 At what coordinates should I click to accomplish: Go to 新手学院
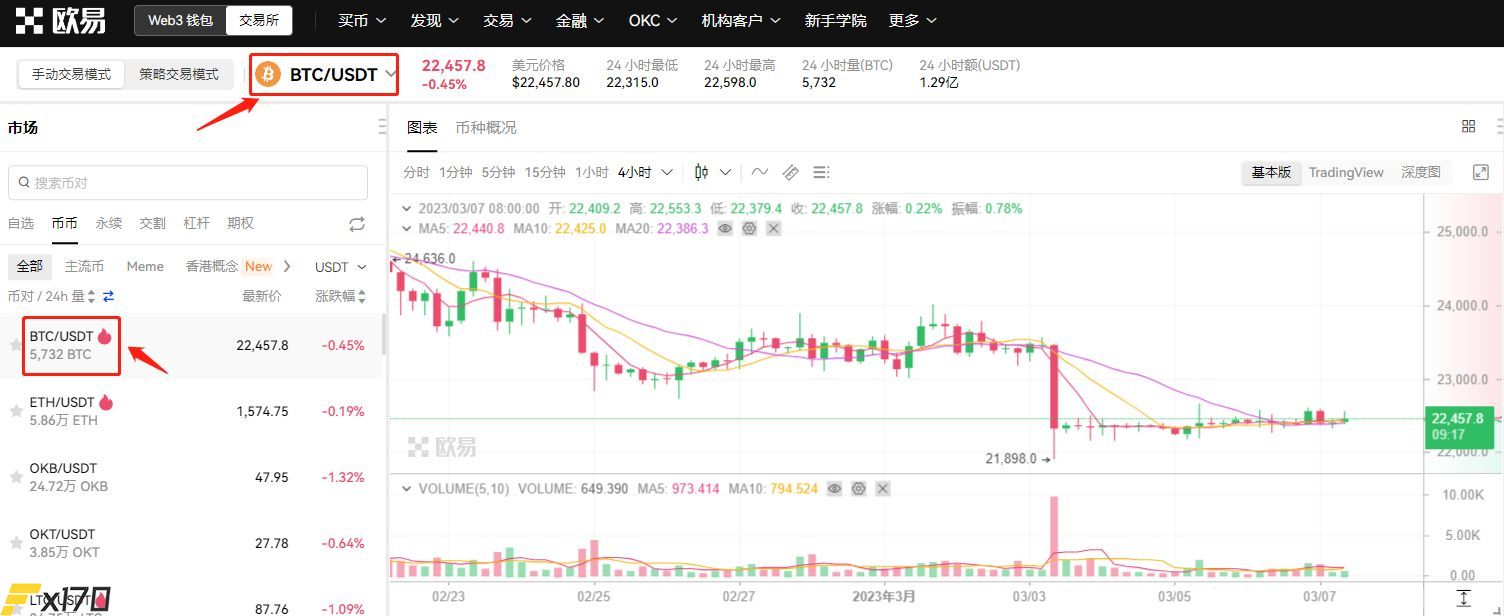835,20
